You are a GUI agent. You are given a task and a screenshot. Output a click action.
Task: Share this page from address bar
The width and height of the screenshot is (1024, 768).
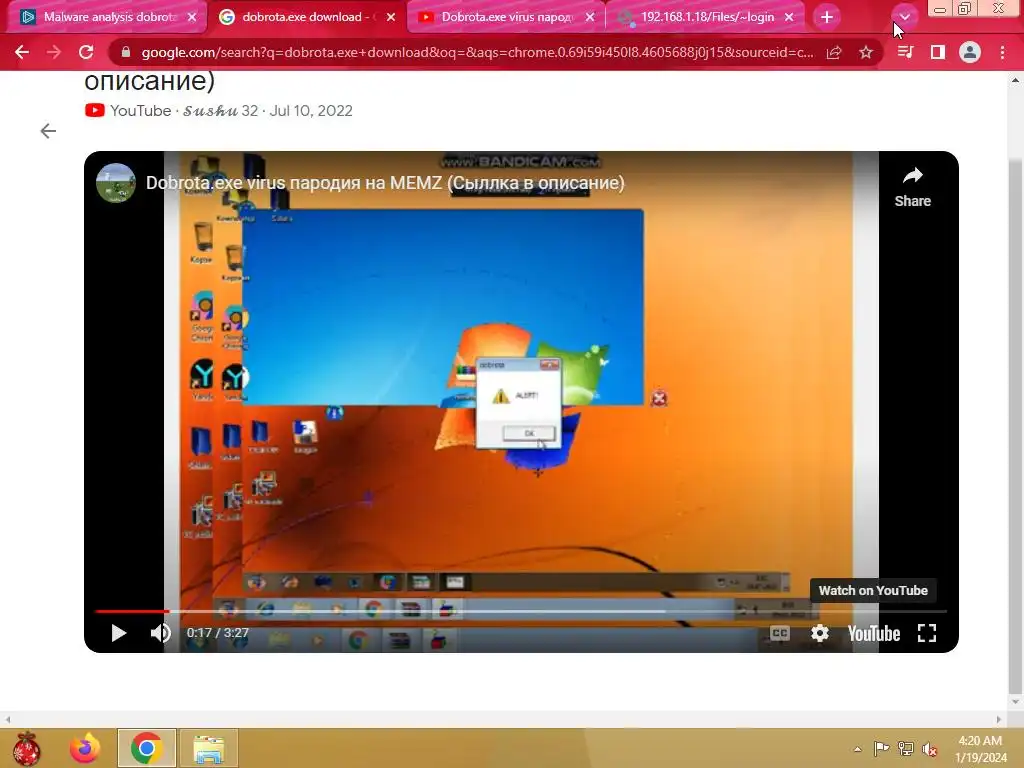[x=834, y=52]
